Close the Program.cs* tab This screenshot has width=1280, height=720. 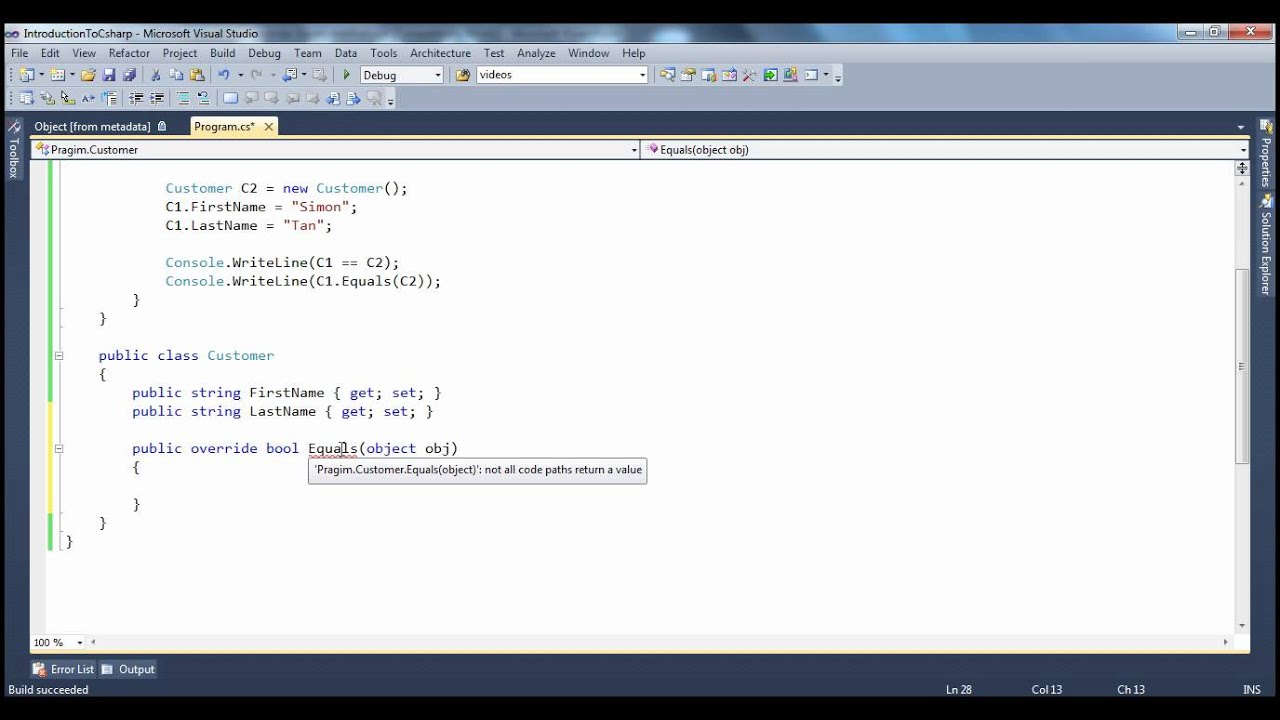point(268,127)
